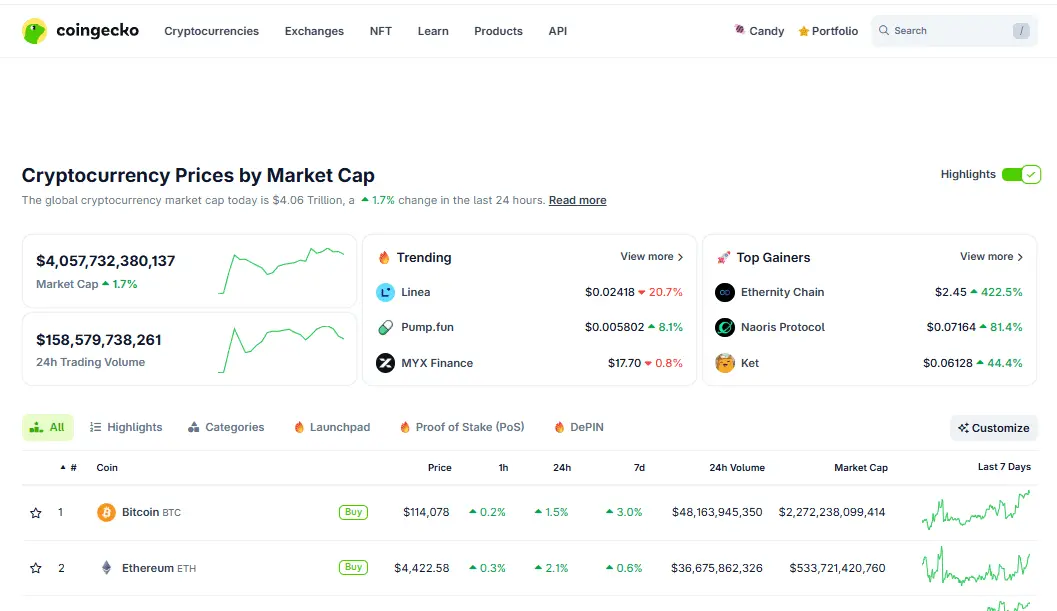Click the Top Gainers rocket icon
The width and height of the screenshot is (1057, 611).
(x=724, y=257)
